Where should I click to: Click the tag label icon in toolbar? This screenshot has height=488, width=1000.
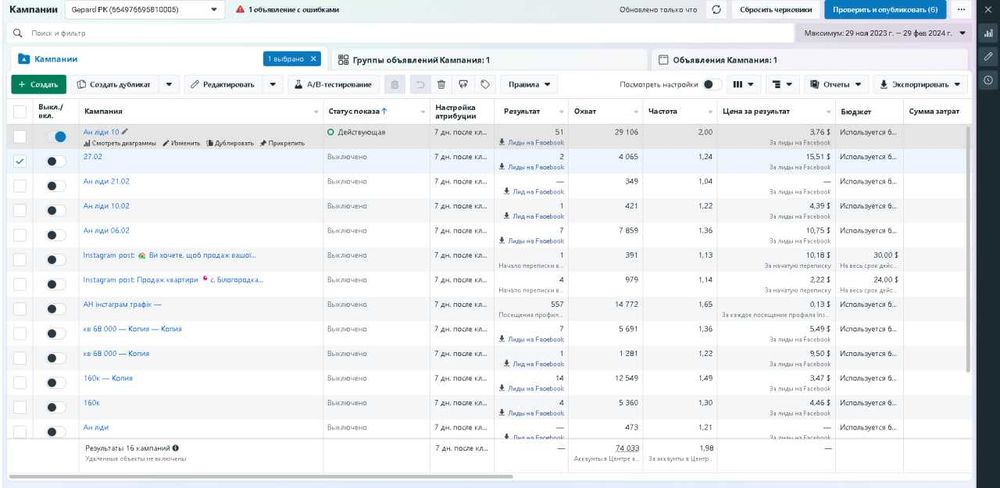(485, 84)
